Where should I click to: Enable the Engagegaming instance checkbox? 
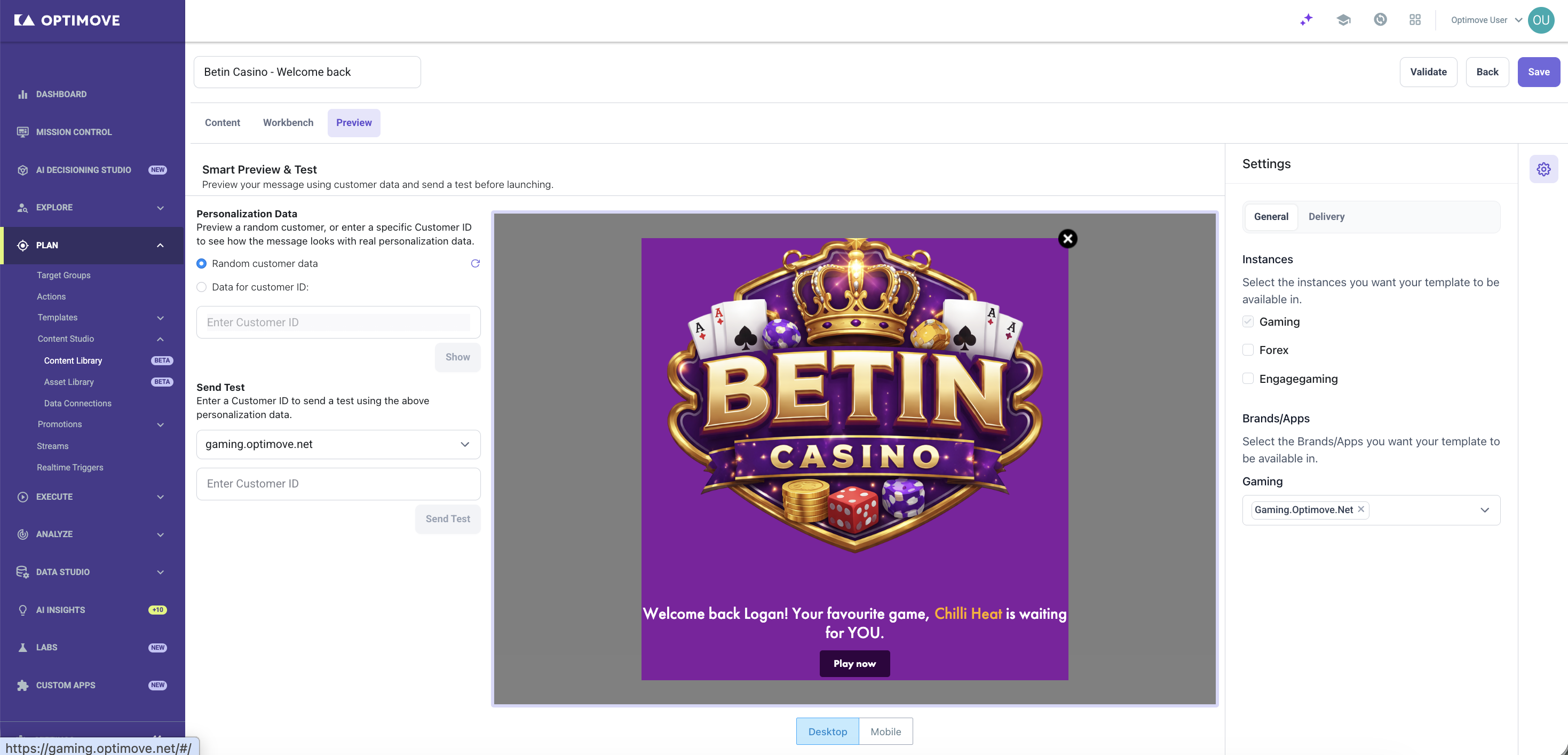[1248, 379]
